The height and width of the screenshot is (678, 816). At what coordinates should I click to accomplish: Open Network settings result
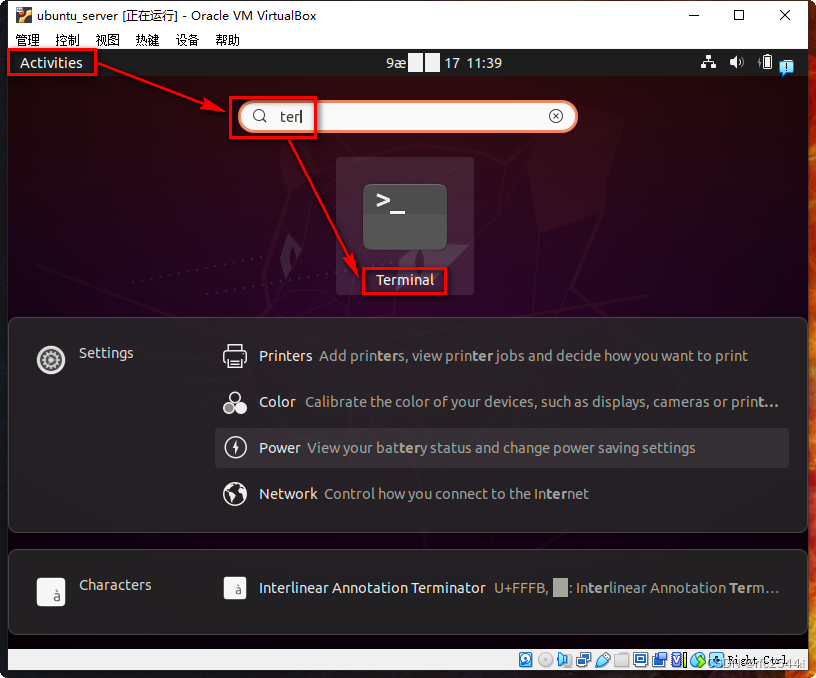coord(502,494)
